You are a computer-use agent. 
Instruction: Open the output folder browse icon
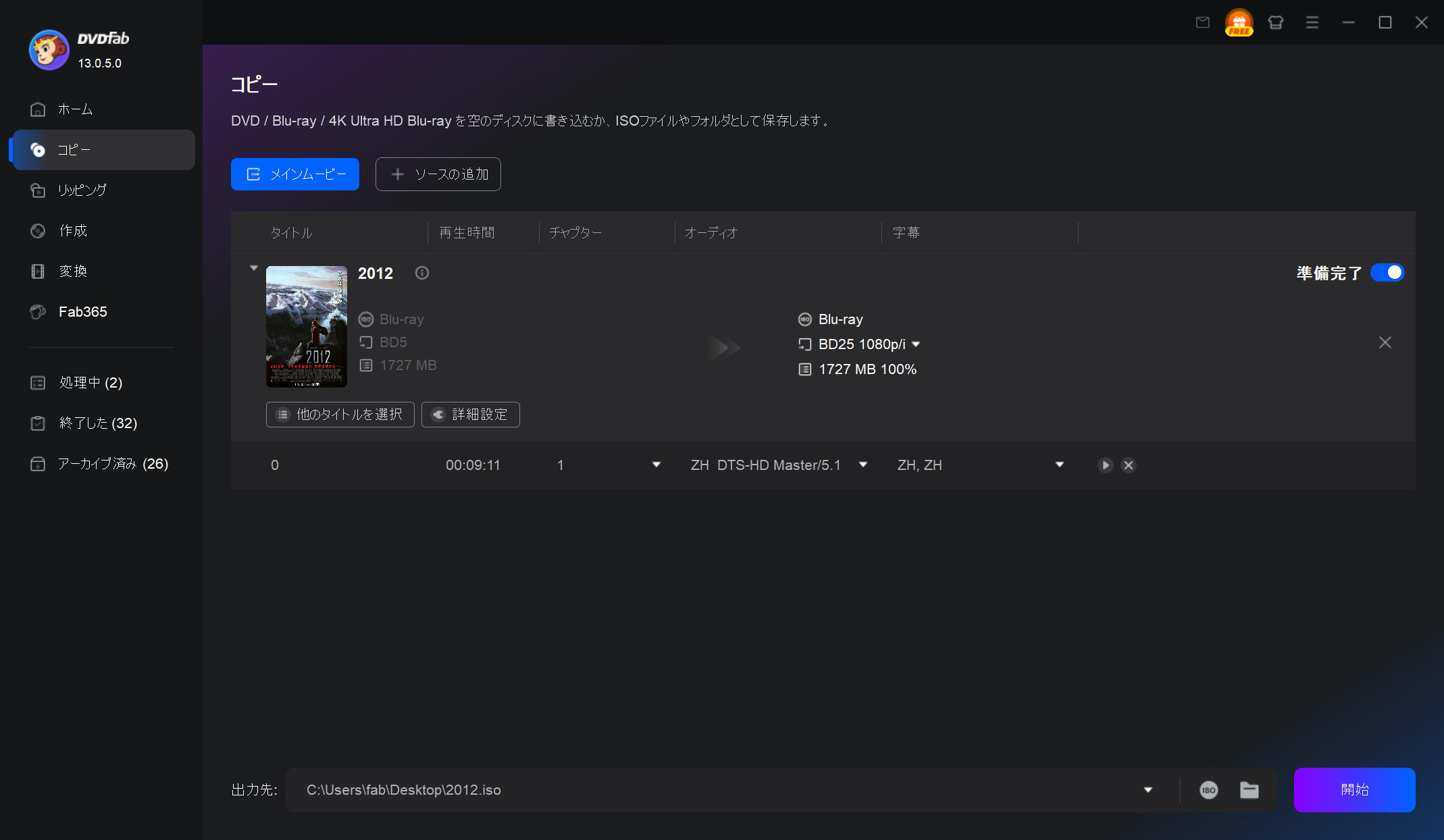1249,790
